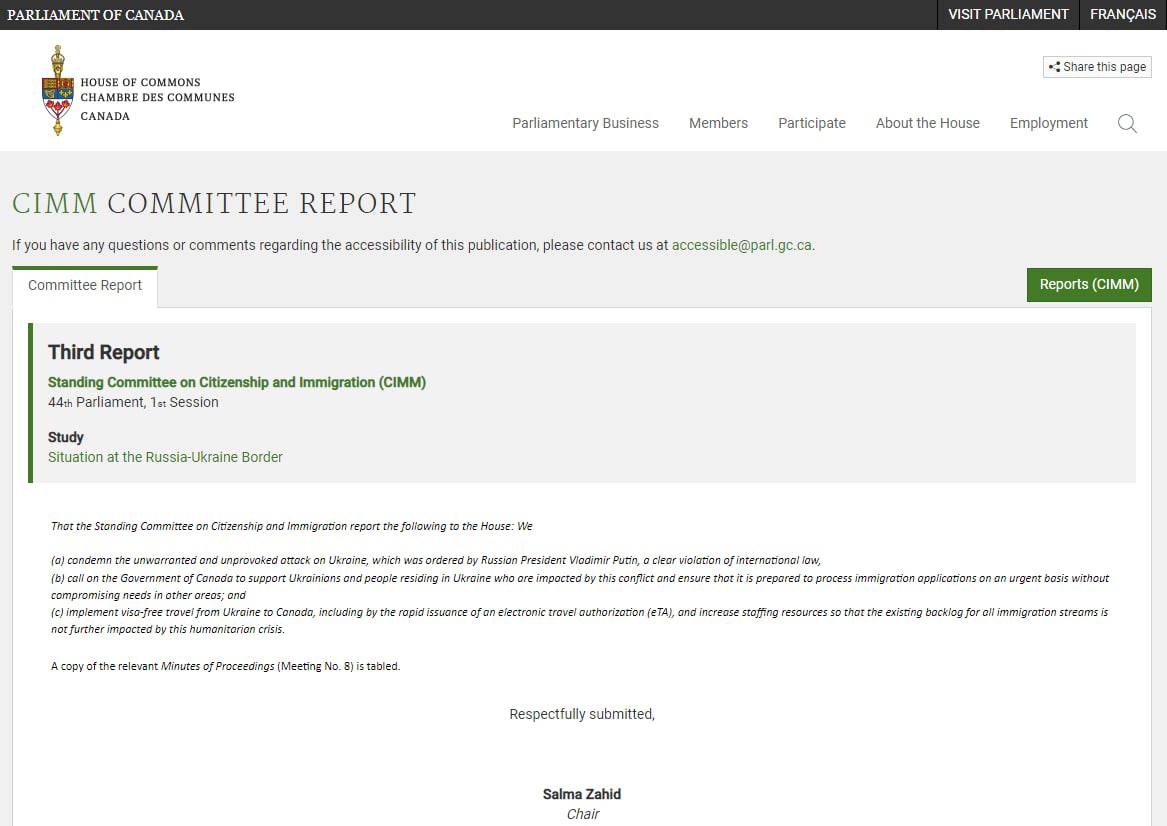The width and height of the screenshot is (1167, 826).
Task: Click the House of Commons coat of arms logo
Action: point(58,91)
